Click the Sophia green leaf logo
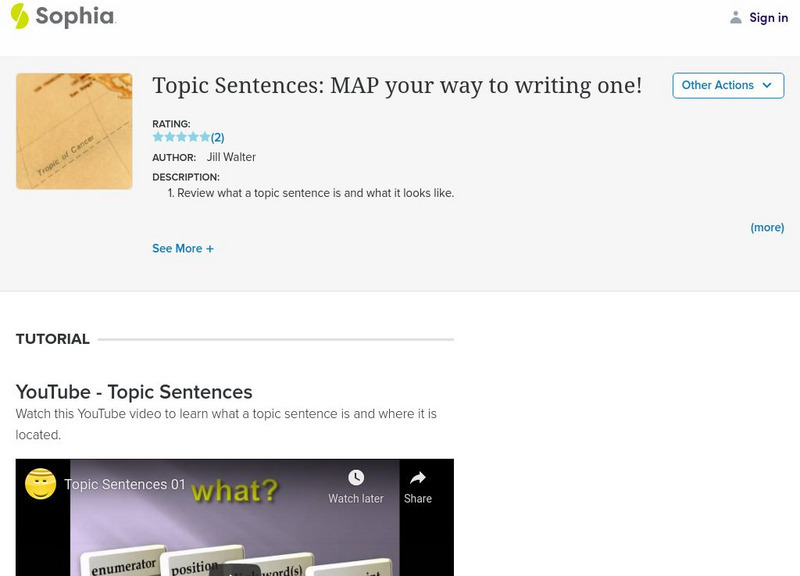 click(x=20, y=16)
